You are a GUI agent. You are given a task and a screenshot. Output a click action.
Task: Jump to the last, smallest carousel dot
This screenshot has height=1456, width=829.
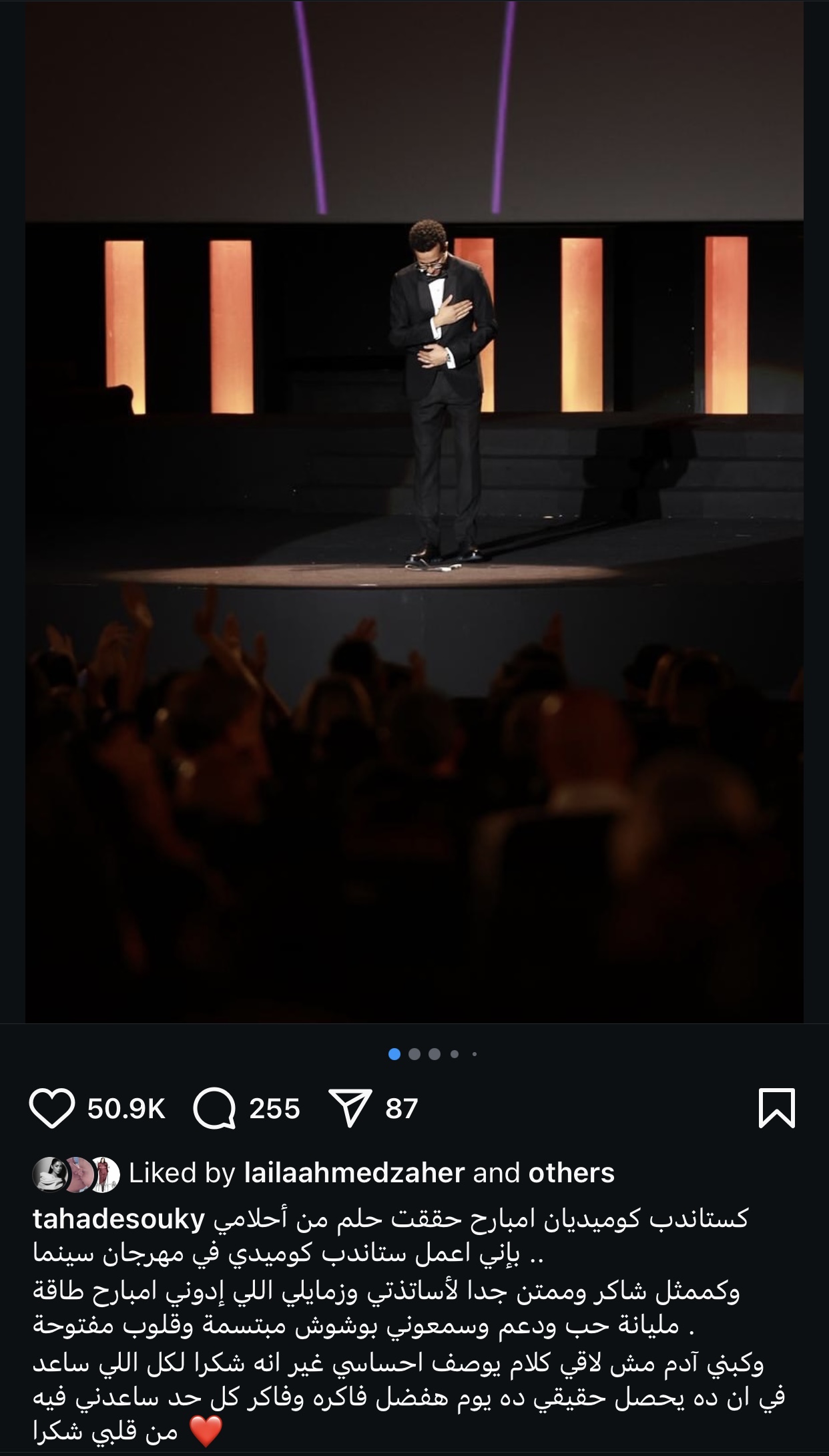(x=474, y=1054)
